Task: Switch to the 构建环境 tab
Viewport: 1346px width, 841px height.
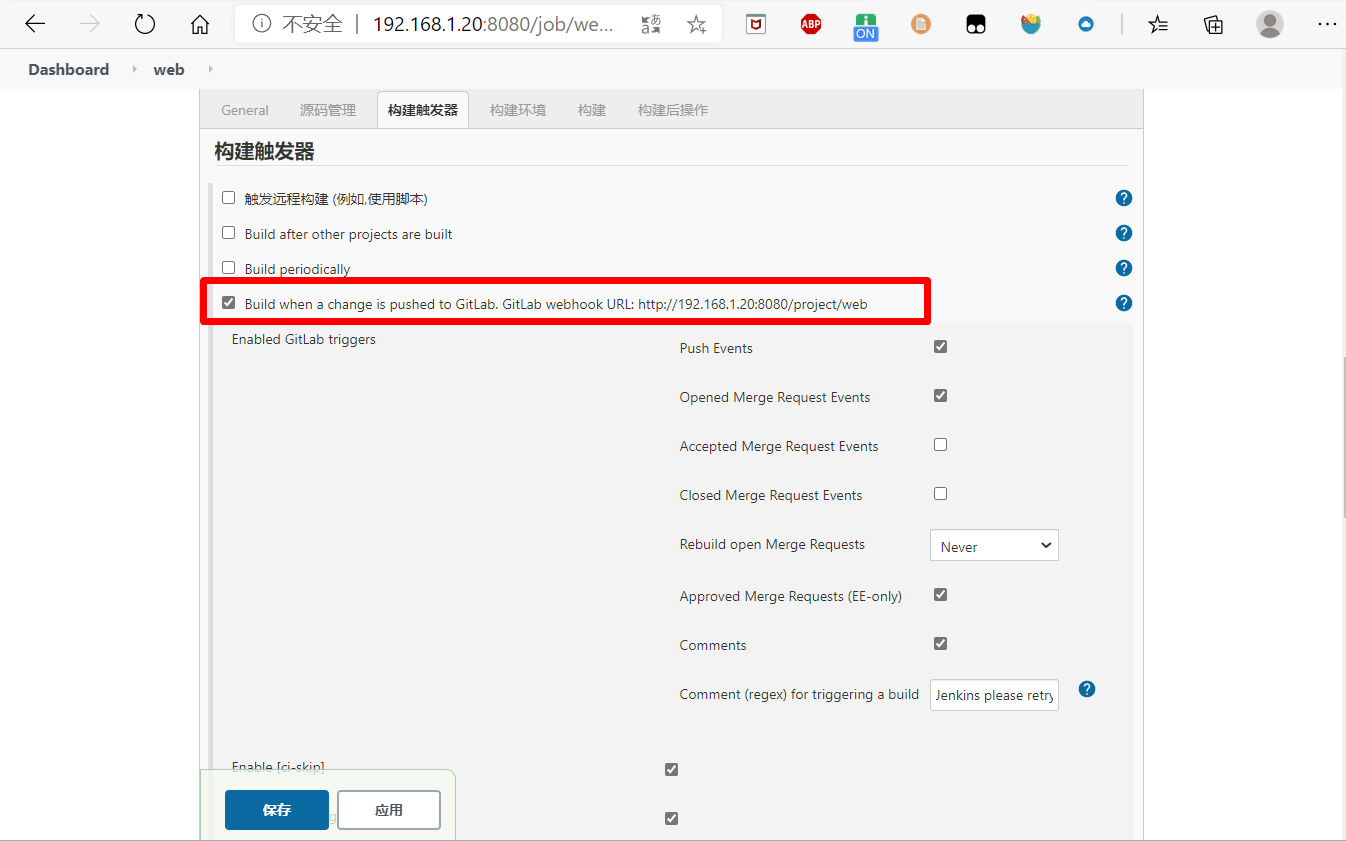Action: coord(518,110)
